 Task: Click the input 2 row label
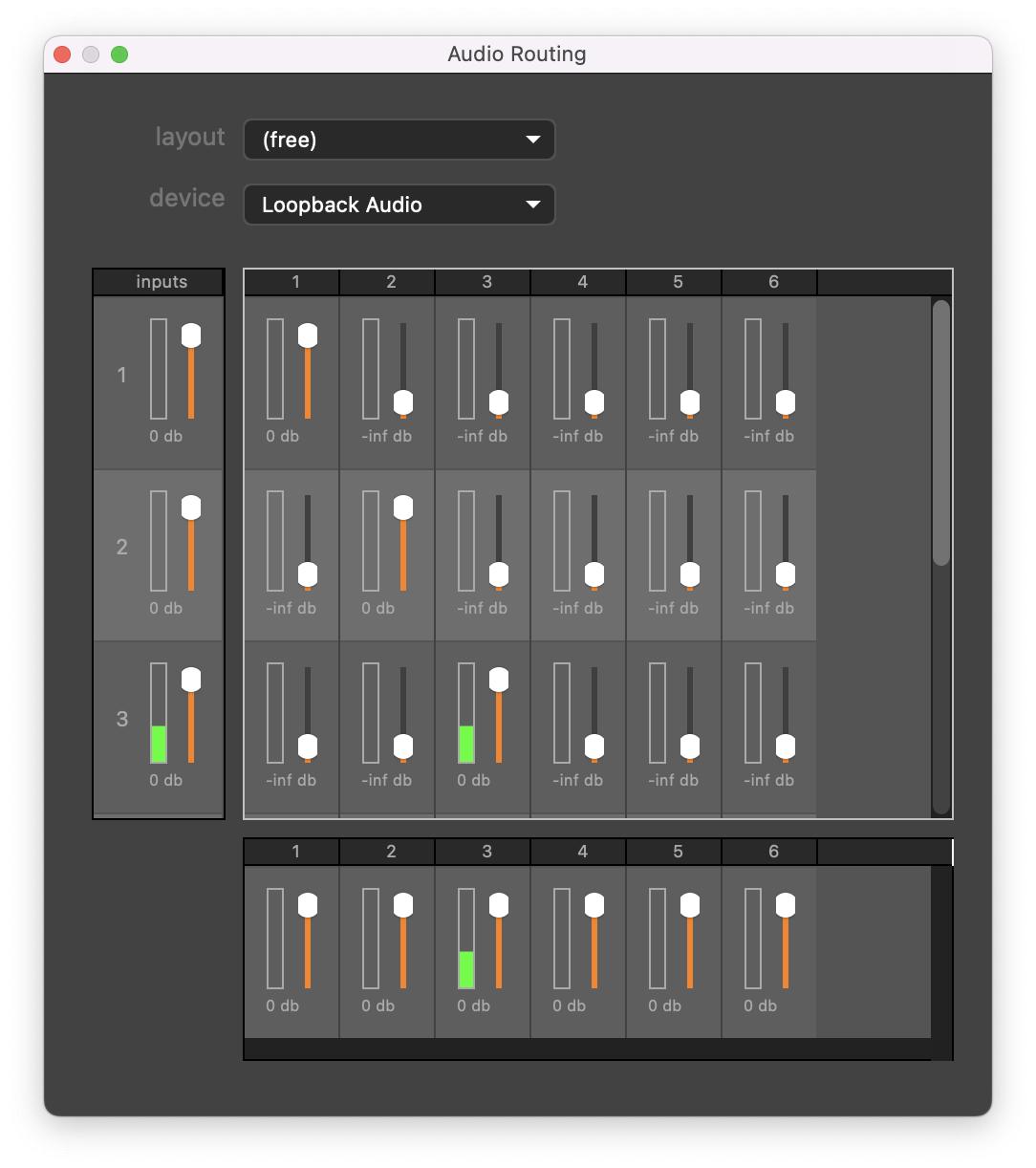(x=121, y=547)
